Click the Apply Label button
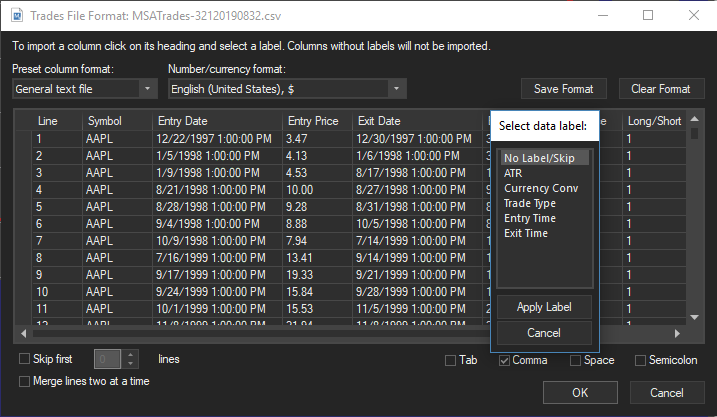Viewport: 717px width, 417px height. [x=544, y=307]
